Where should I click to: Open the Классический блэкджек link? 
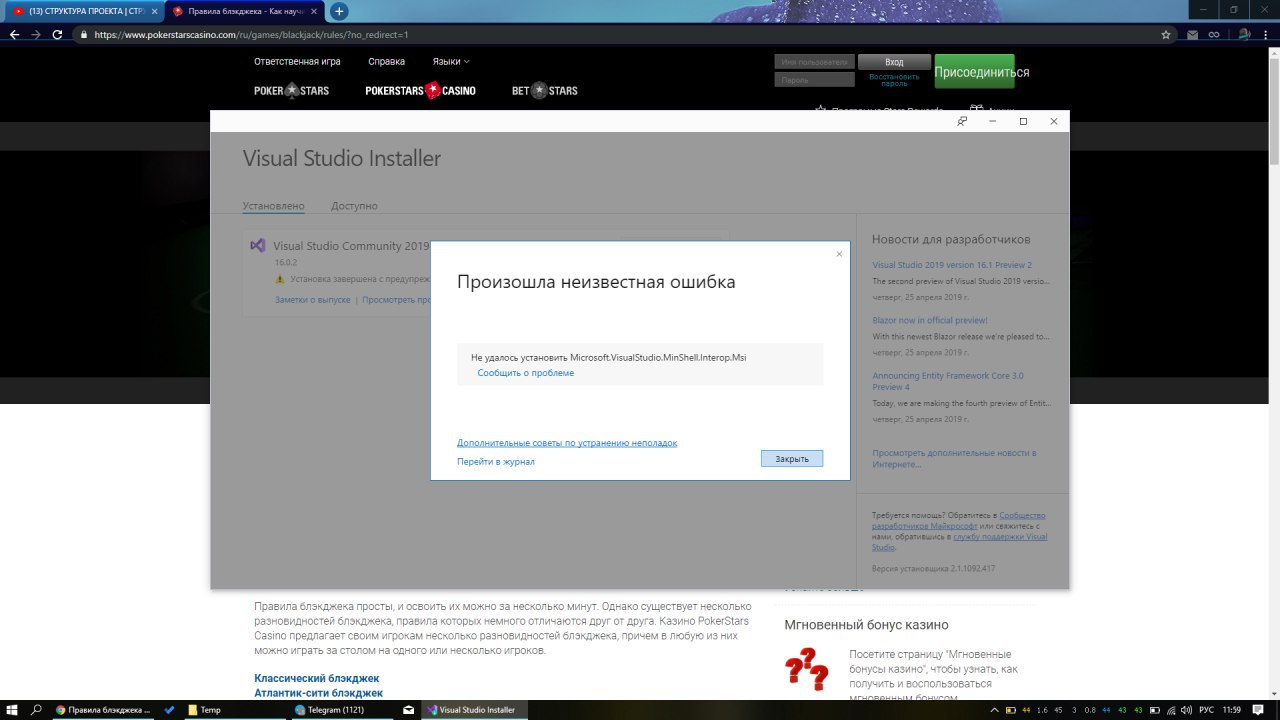coord(317,678)
